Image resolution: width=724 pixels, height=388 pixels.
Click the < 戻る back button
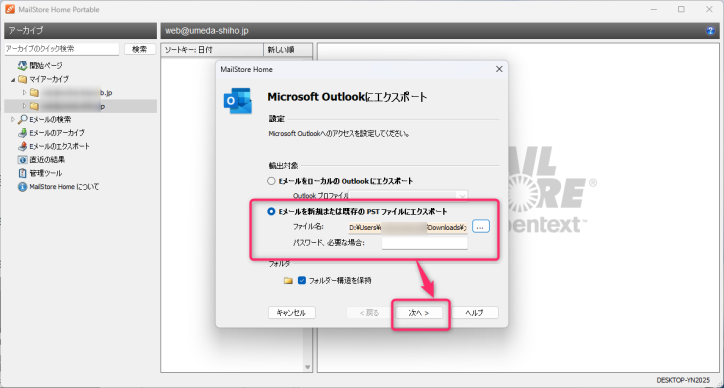point(369,313)
